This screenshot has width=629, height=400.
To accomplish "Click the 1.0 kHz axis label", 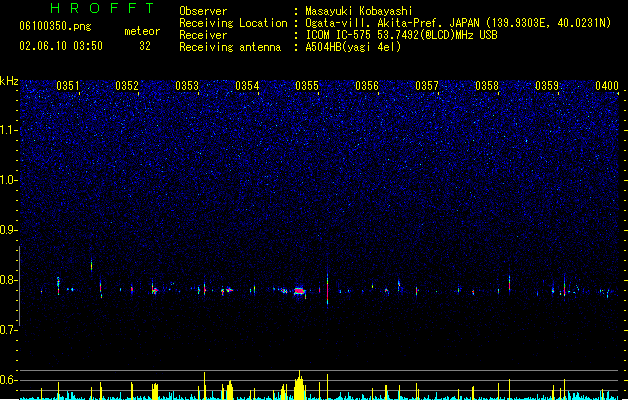I will click(8, 180).
